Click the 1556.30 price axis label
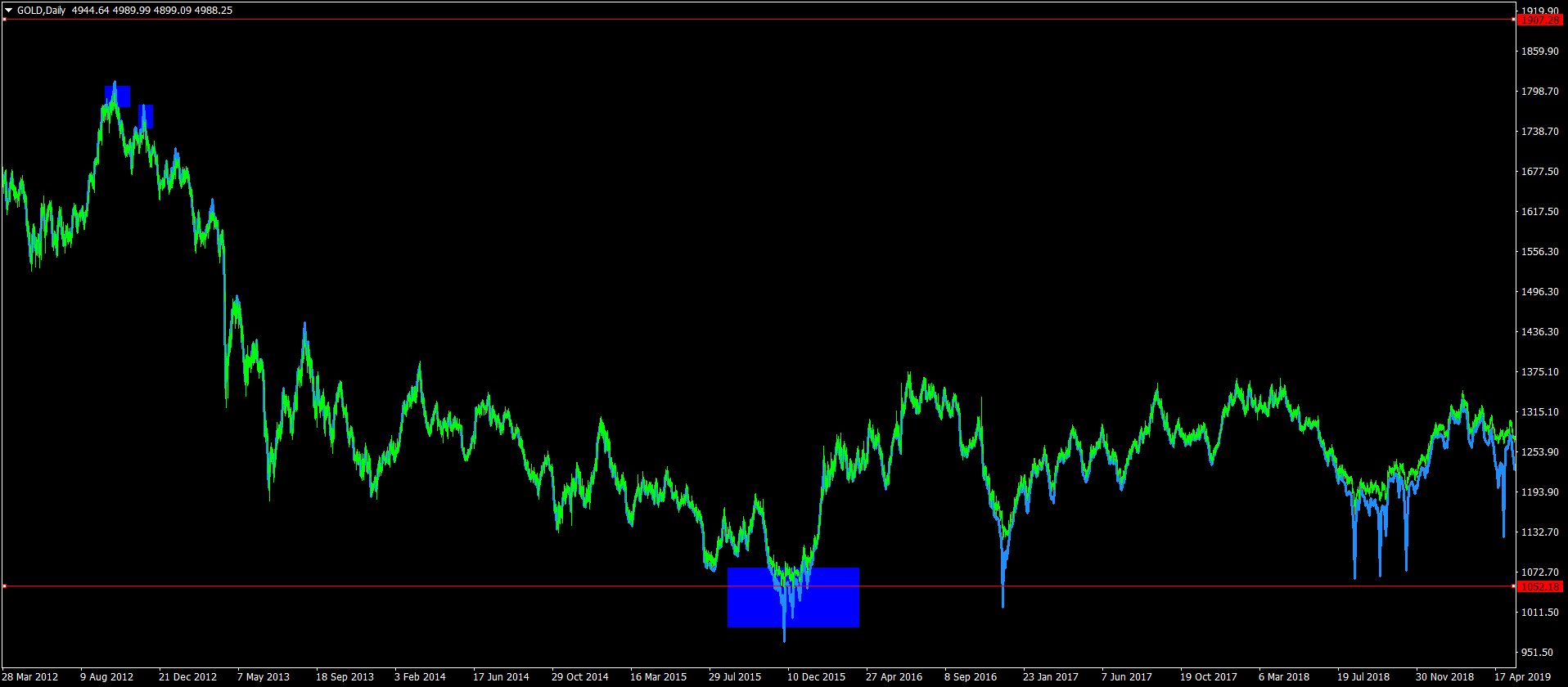1568x687 pixels. [x=1539, y=251]
